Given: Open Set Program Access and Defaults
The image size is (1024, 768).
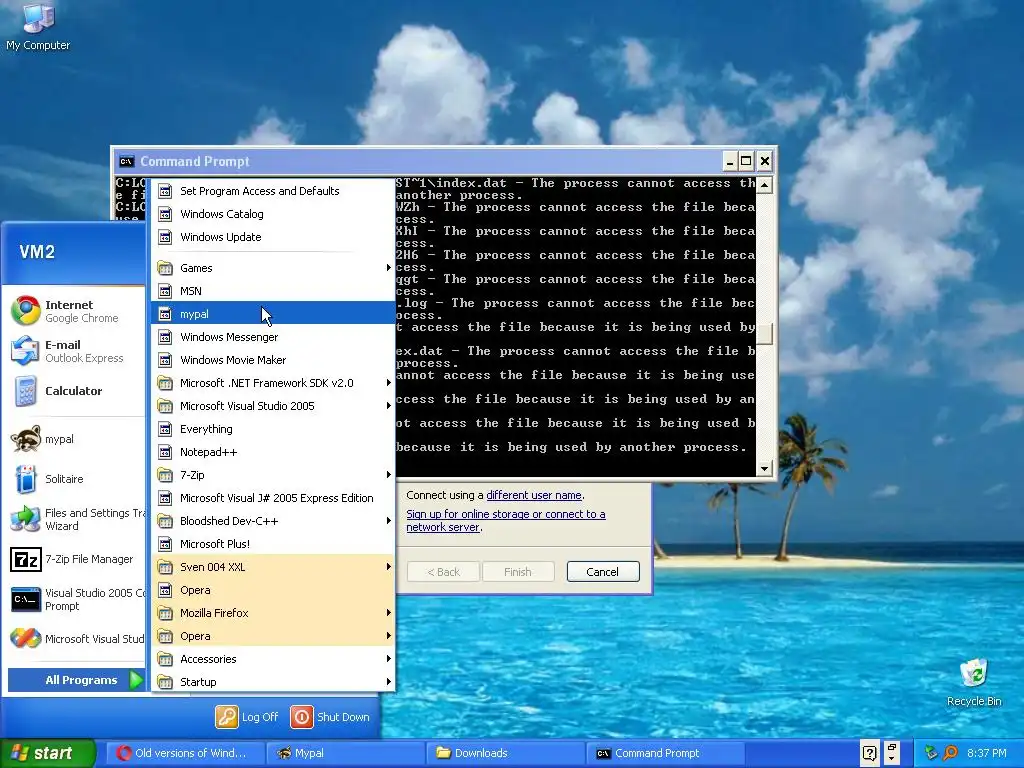Looking at the screenshot, I should 273,191.
